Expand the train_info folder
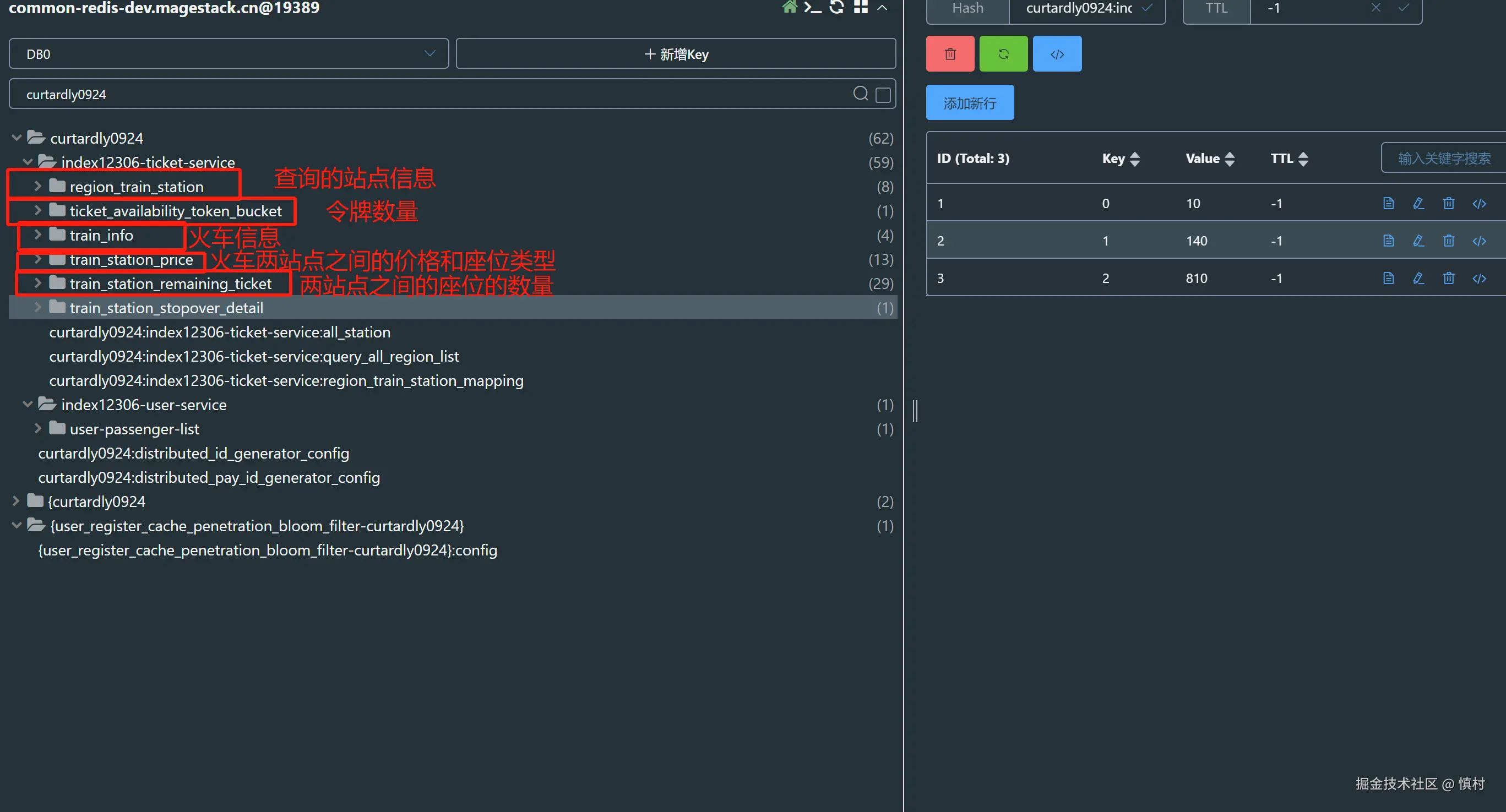 (x=37, y=235)
